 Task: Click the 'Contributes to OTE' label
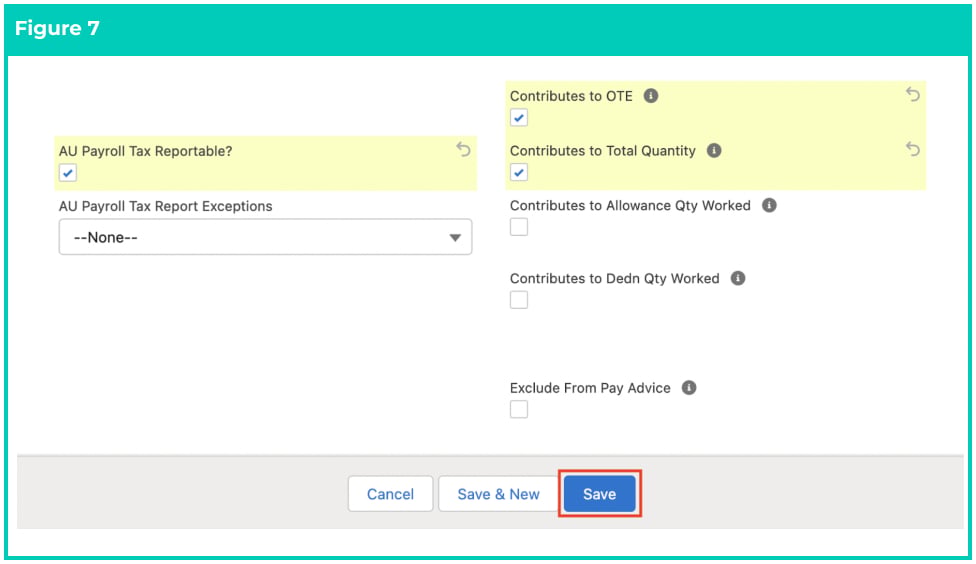pyautogui.click(x=571, y=96)
